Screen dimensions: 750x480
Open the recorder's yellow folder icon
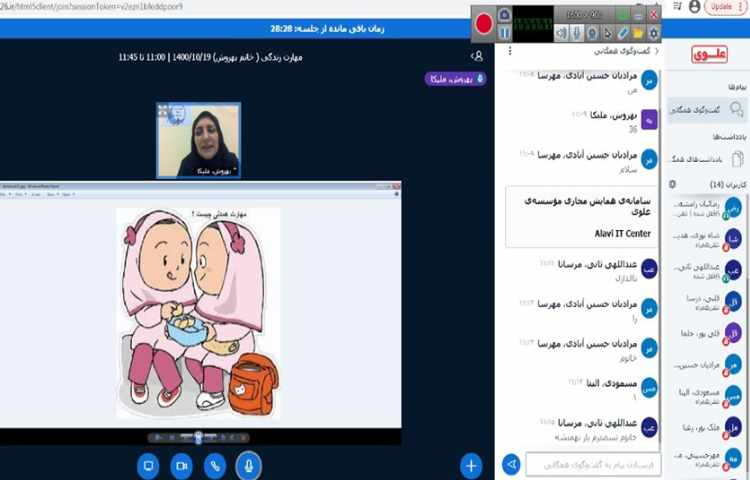(x=638, y=33)
